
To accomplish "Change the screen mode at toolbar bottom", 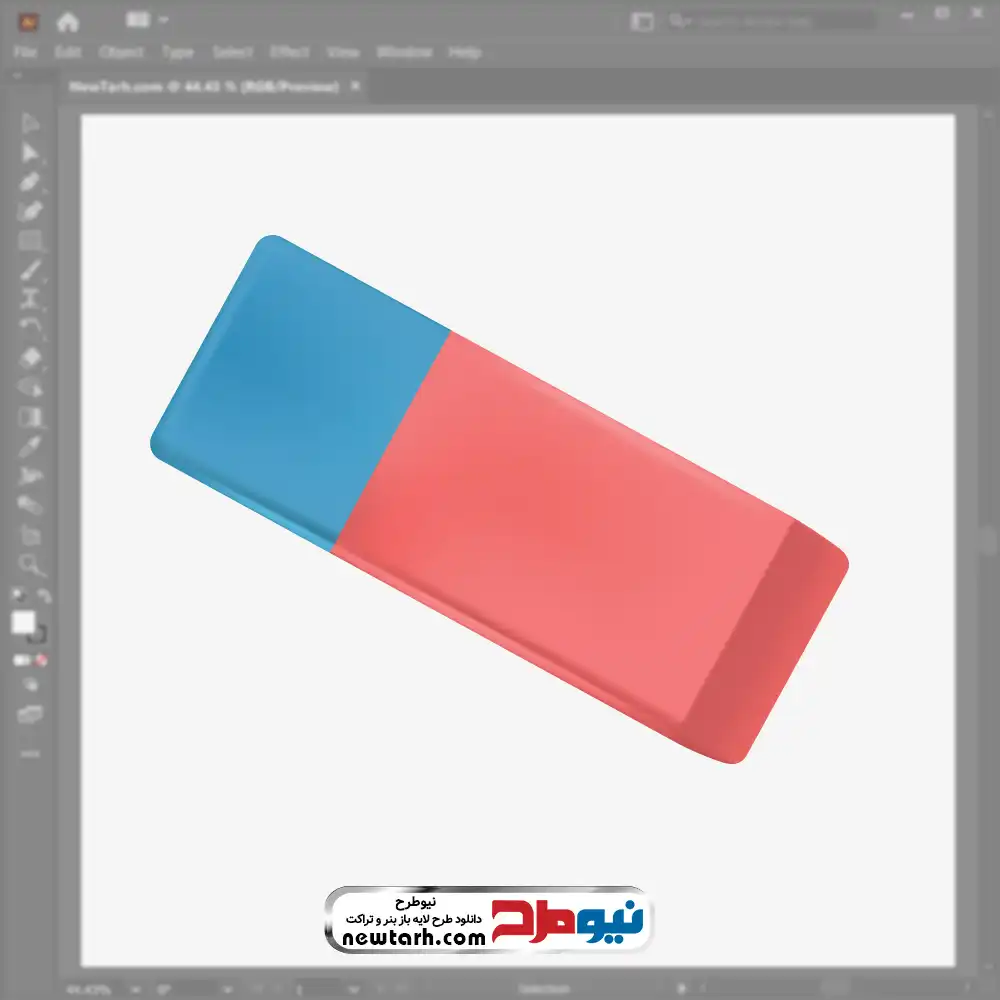I will coord(31,714).
